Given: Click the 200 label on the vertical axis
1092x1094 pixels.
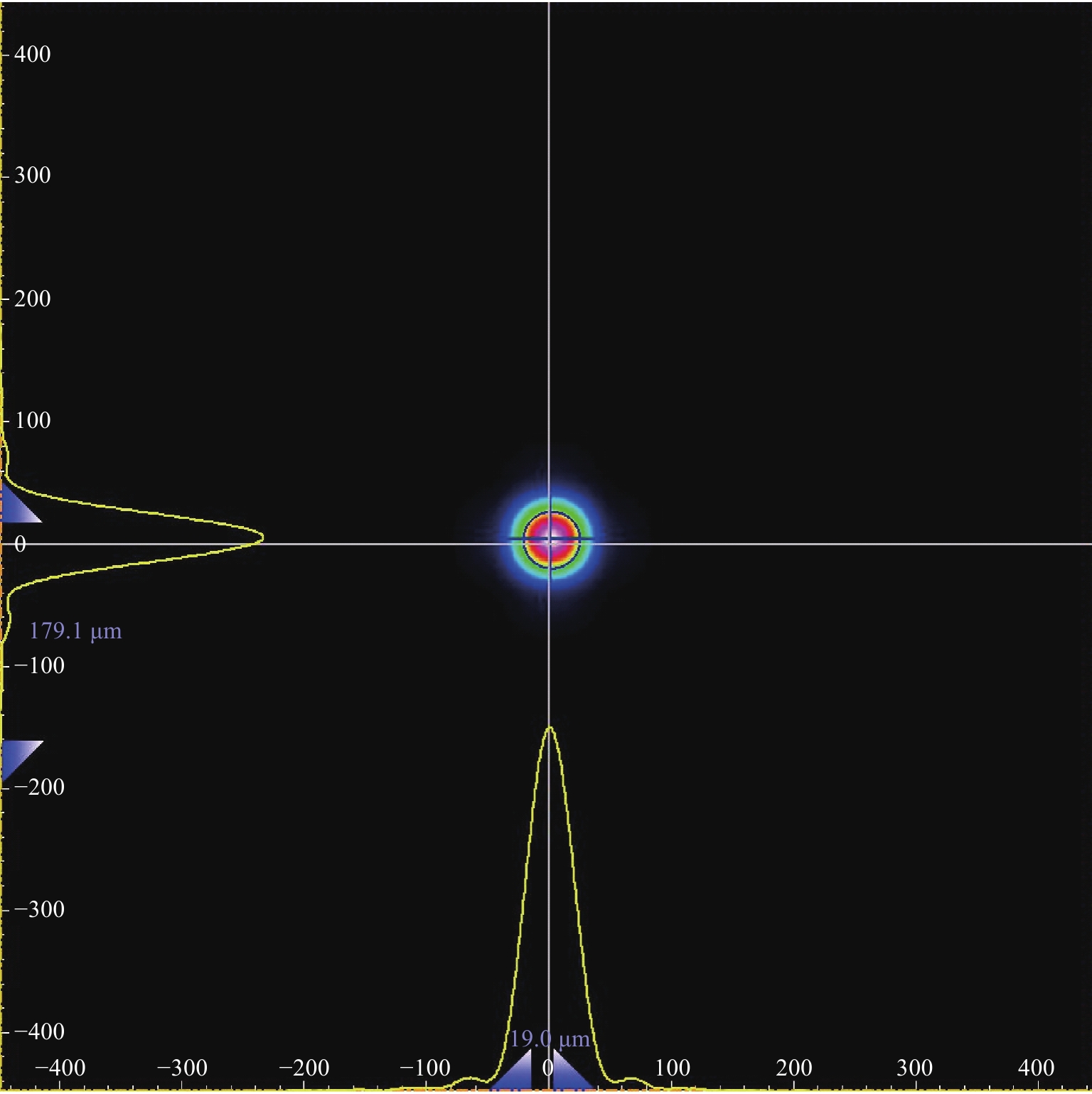Looking at the screenshot, I should (x=33, y=298).
